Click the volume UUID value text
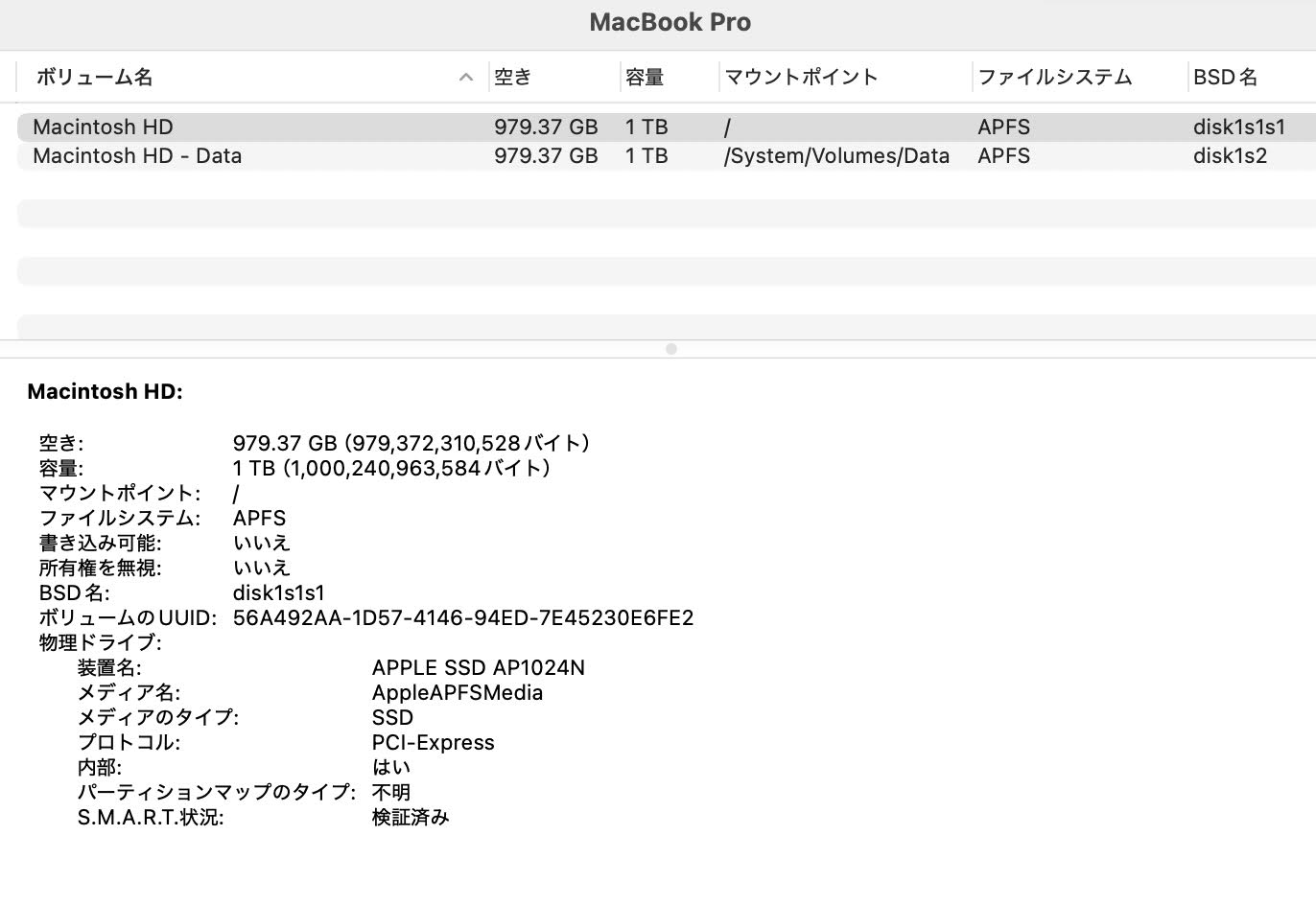The width and height of the screenshot is (1316, 905). click(462, 618)
